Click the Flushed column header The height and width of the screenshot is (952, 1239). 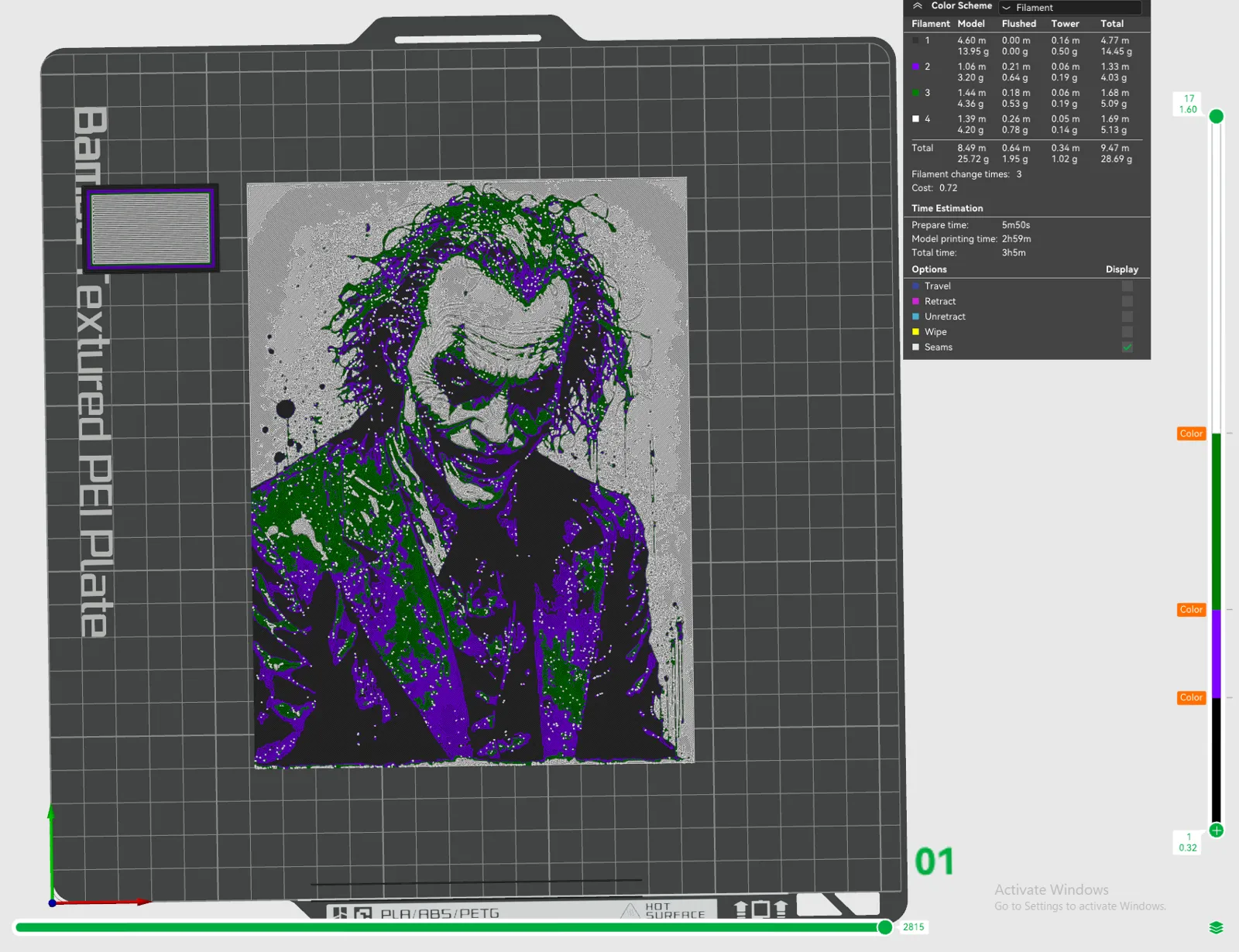pyautogui.click(x=1019, y=24)
